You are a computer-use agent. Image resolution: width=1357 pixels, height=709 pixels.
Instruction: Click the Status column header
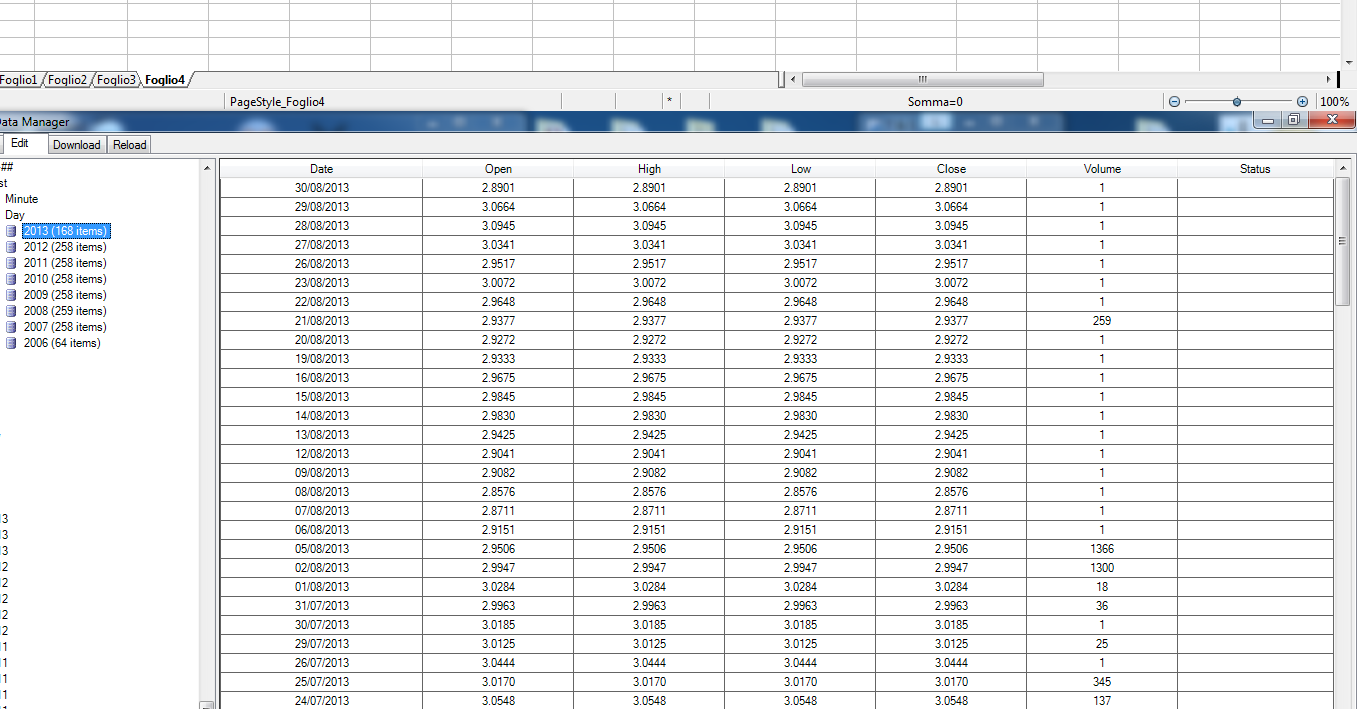1255,169
